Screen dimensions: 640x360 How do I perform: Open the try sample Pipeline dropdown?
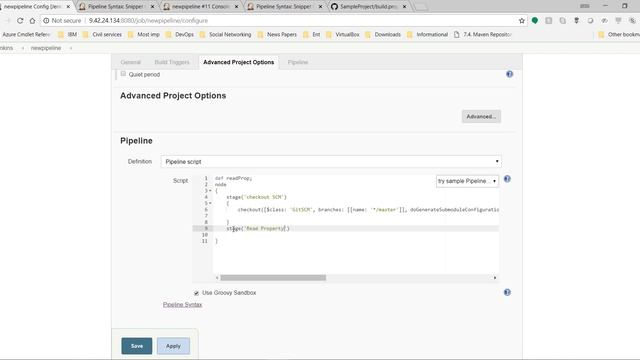[467, 181]
